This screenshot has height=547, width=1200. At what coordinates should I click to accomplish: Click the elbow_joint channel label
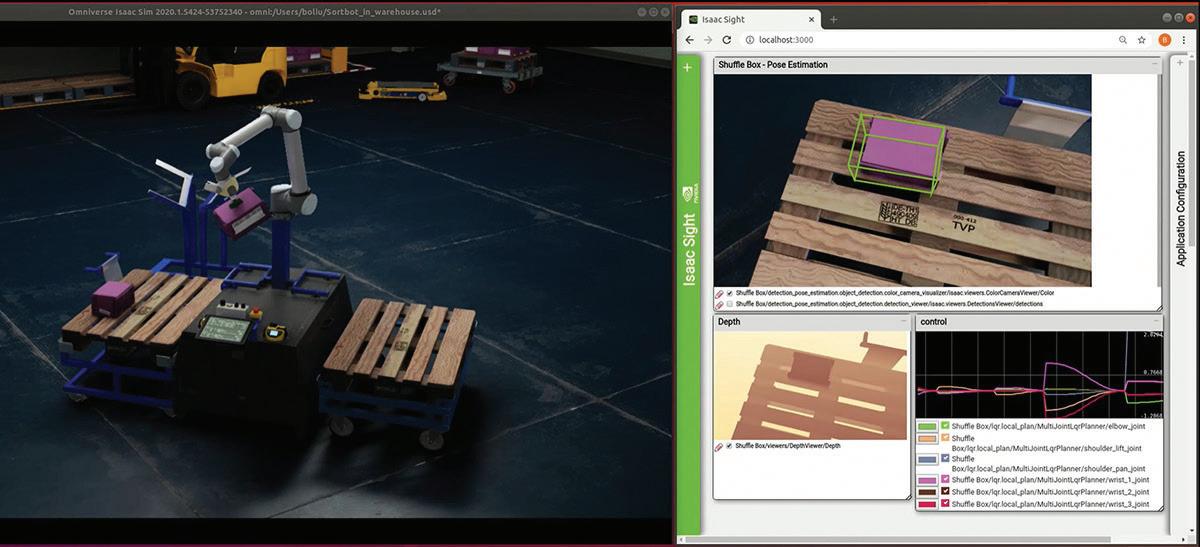point(1049,426)
